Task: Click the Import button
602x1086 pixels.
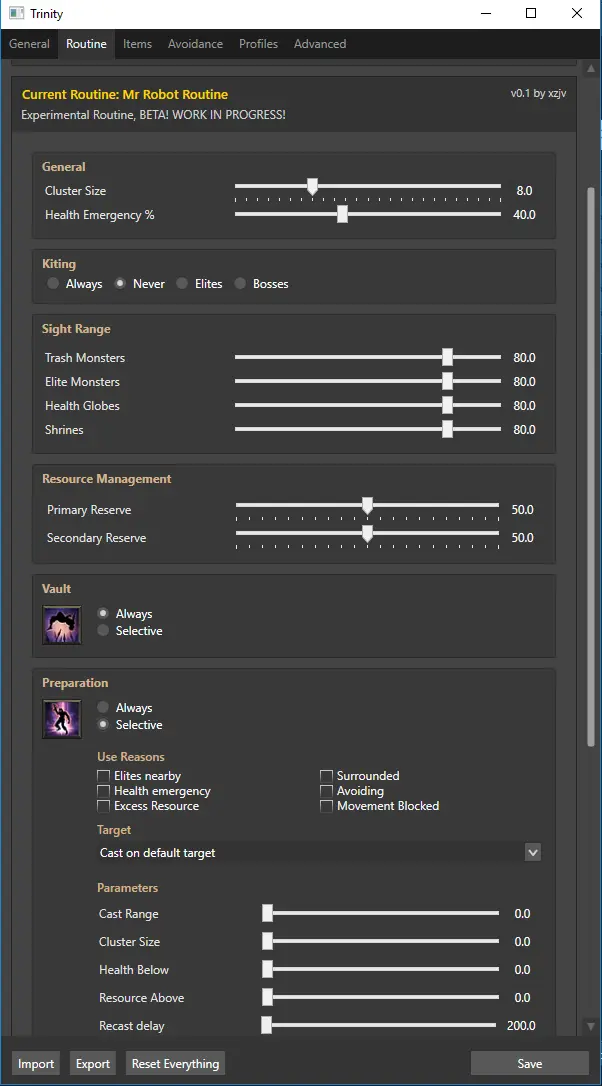Action: (36, 1064)
